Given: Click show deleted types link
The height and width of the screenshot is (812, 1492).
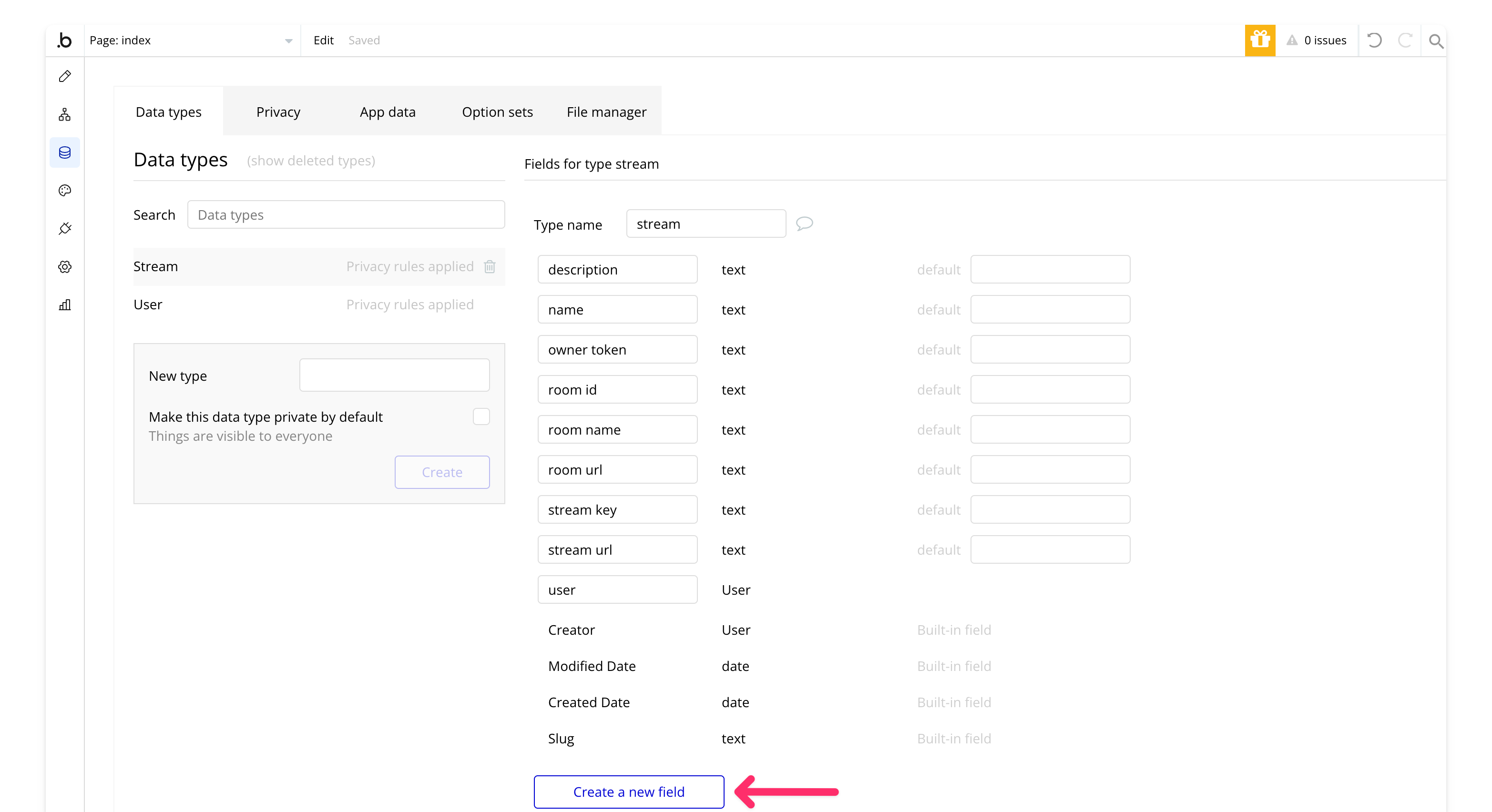Looking at the screenshot, I should [311, 161].
